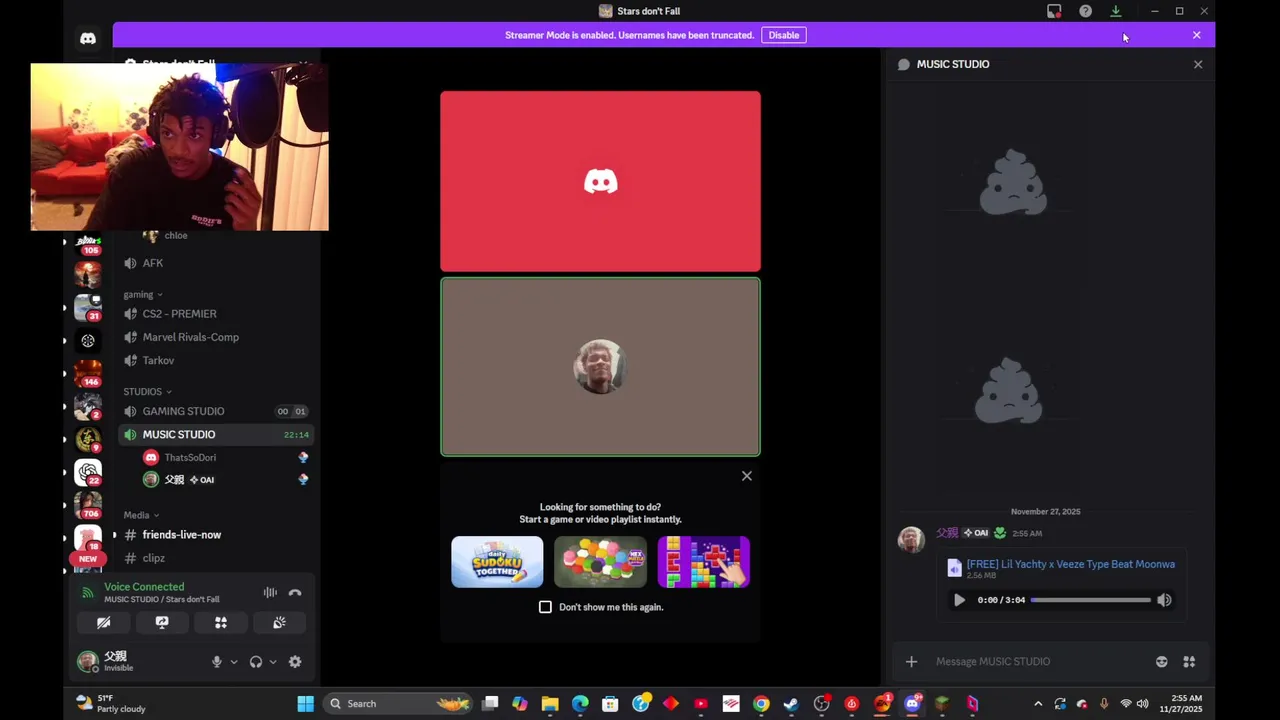Viewport: 1280px width, 720px height.
Task: Select the red Discord participant video tile
Action: pyautogui.click(x=600, y=181)
